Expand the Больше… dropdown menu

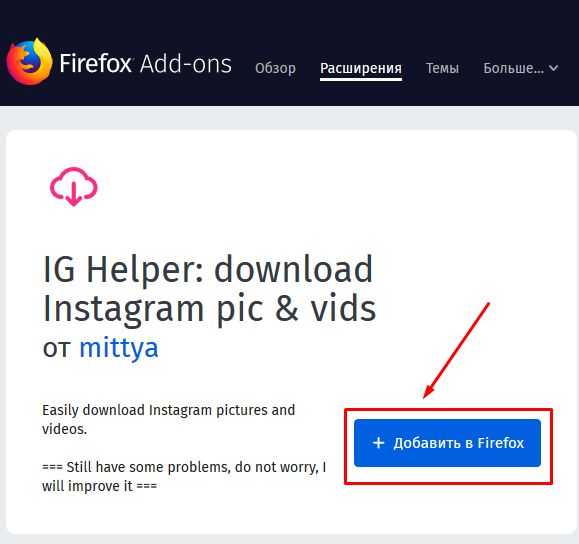click(521, 68)
